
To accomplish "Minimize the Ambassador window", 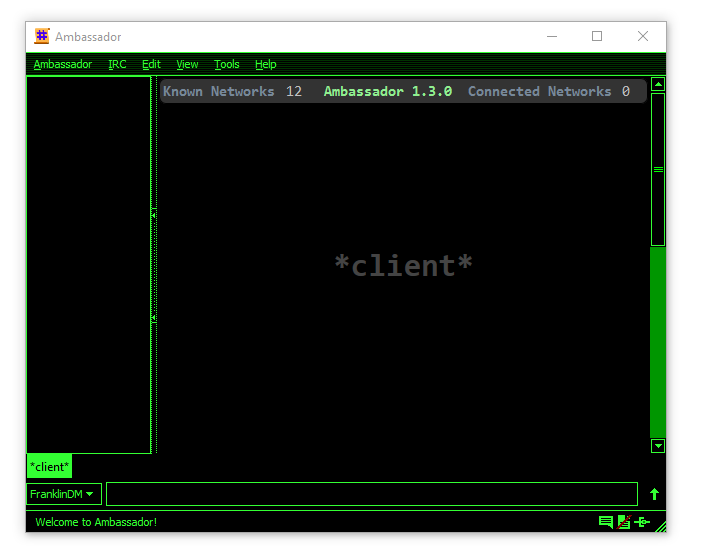I will 552,37.
